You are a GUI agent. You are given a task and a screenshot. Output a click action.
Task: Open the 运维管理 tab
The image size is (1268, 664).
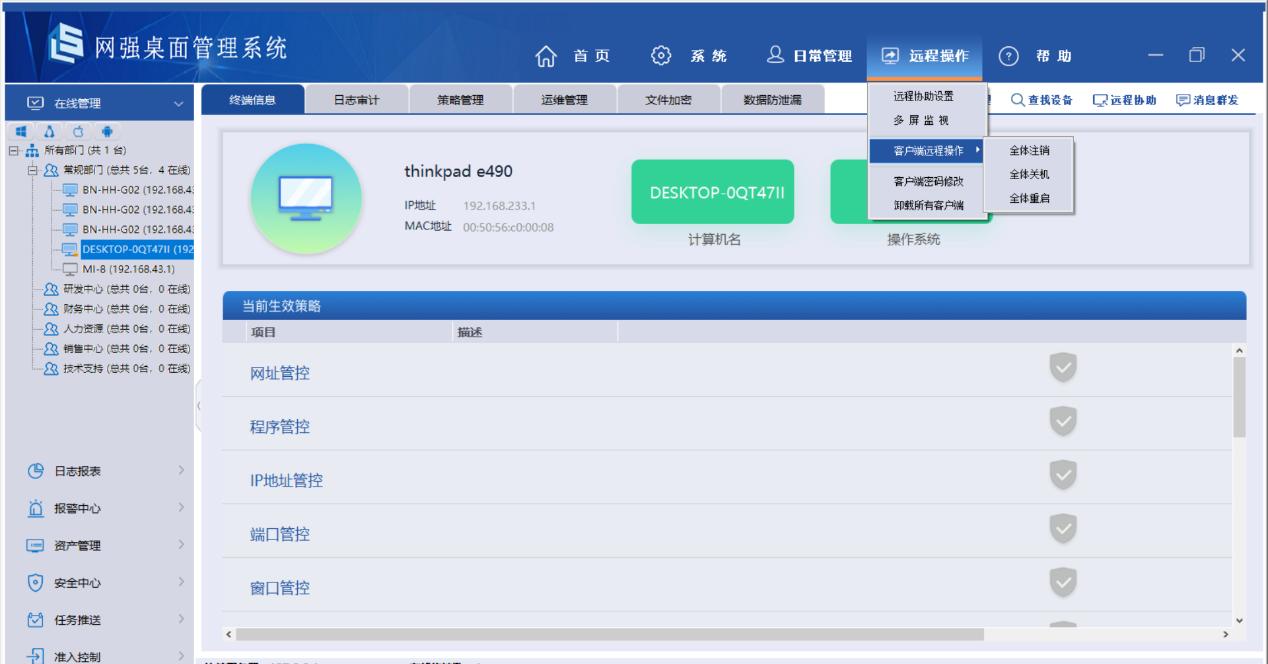pos(565,99)
